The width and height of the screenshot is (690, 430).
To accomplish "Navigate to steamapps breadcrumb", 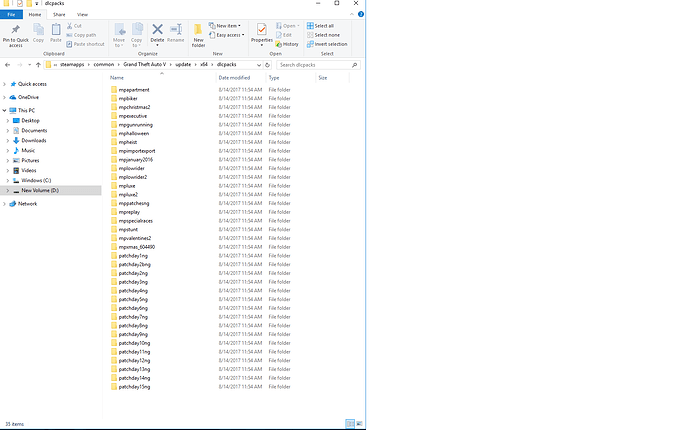I will 72,65.
